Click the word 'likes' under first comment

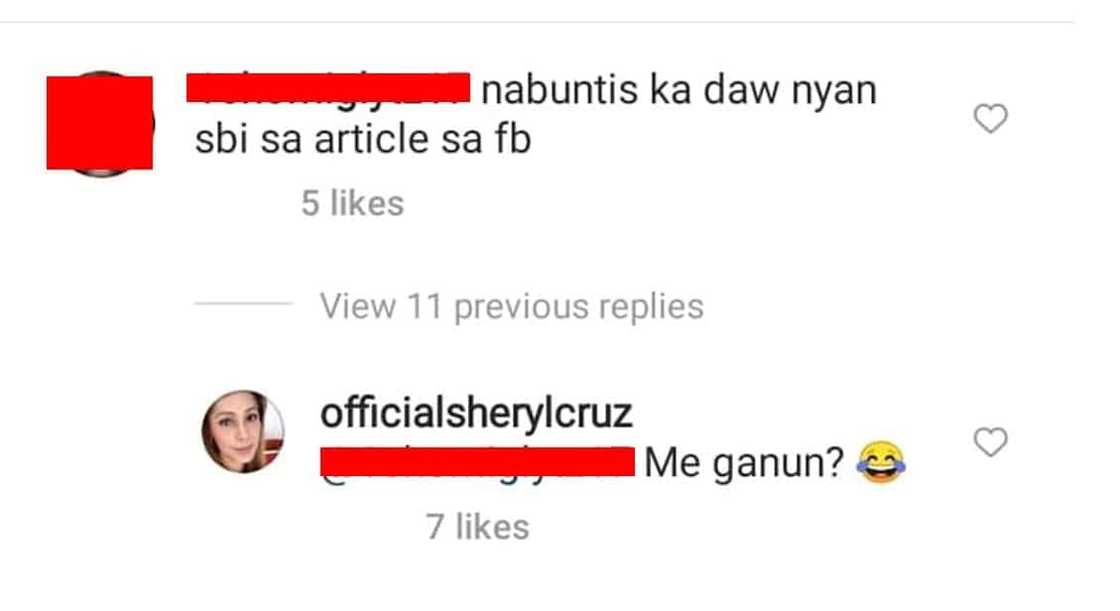(x=367, y=203)
